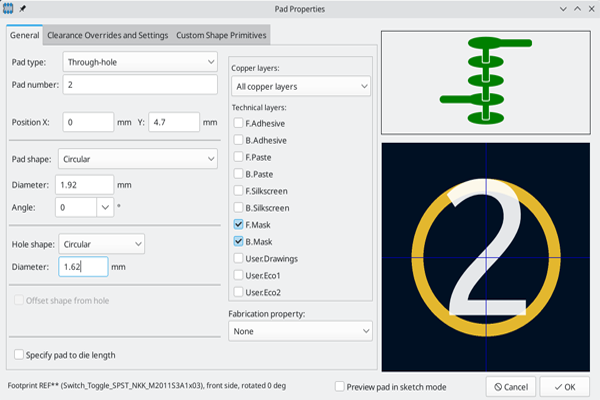Close the Pad Properties dialog
The width and height of the screenshot is (600, 400).
click(592, 9)
